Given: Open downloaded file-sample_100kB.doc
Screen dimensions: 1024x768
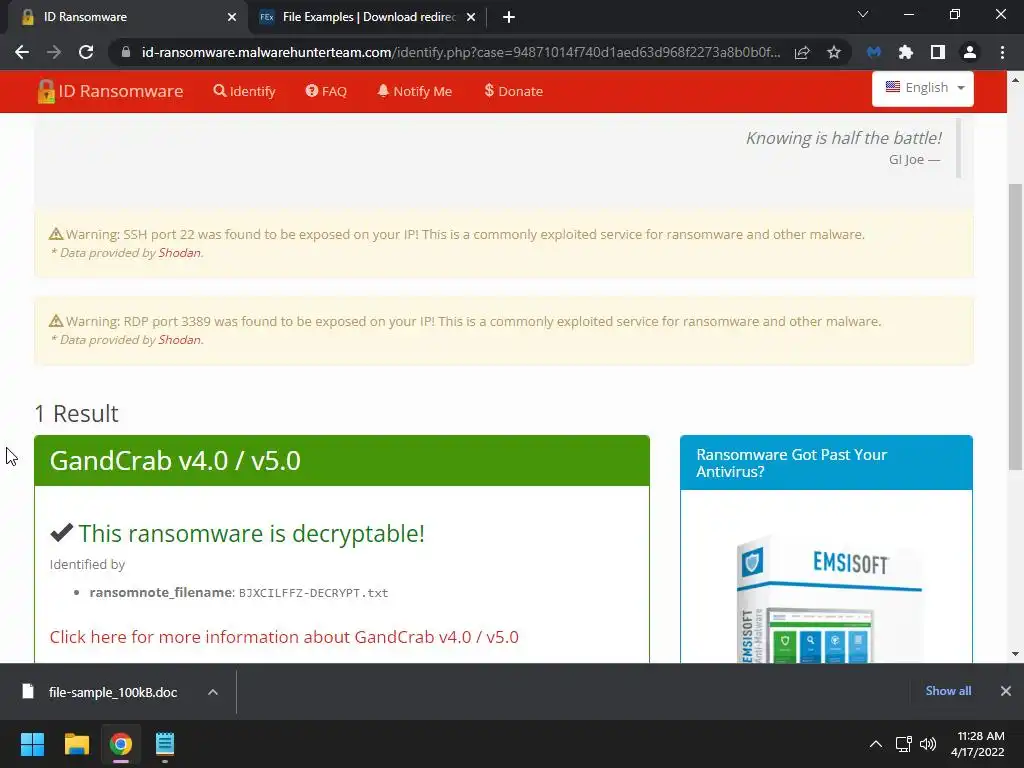Looking at the screenshot, I should [112, 692].
